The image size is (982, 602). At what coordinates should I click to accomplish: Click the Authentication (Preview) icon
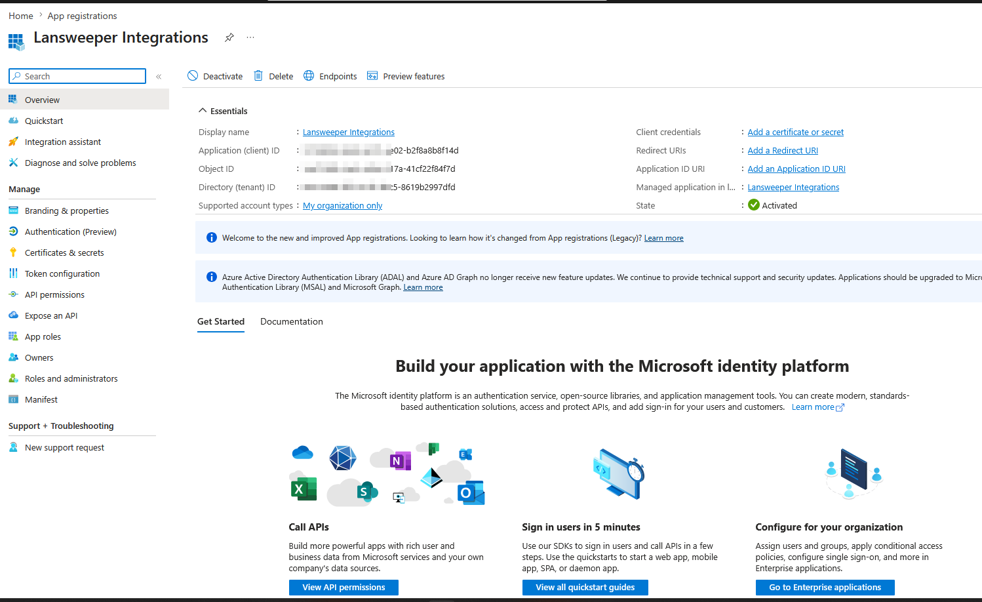pos(13,231)
